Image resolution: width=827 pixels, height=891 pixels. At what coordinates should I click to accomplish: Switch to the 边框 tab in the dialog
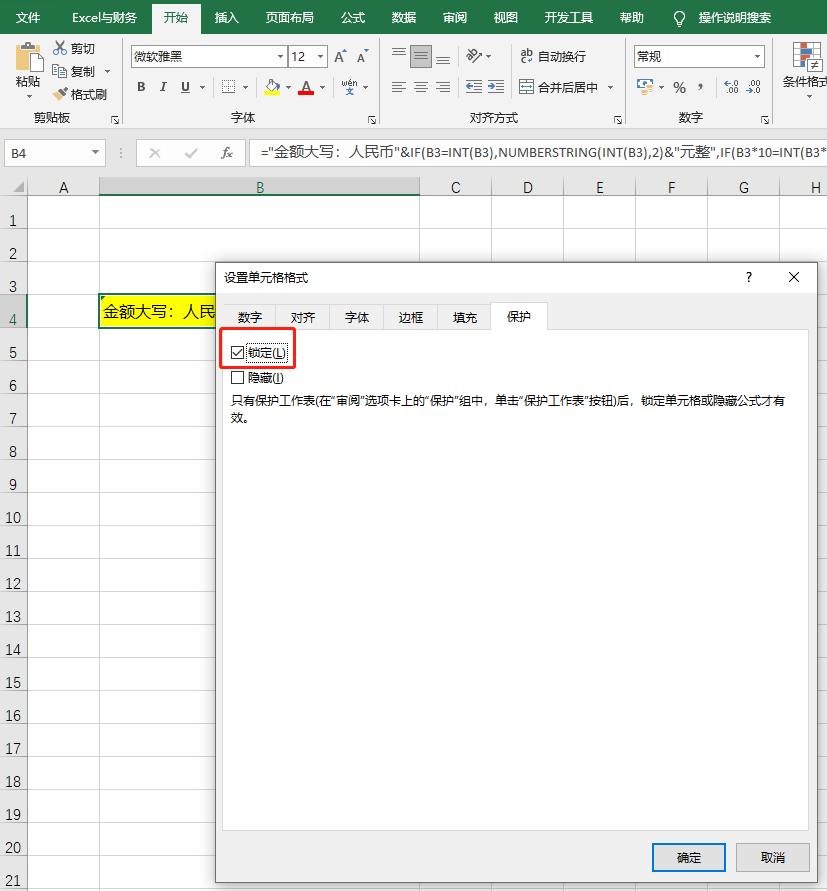pyautogui.click(x=410, y=316)
